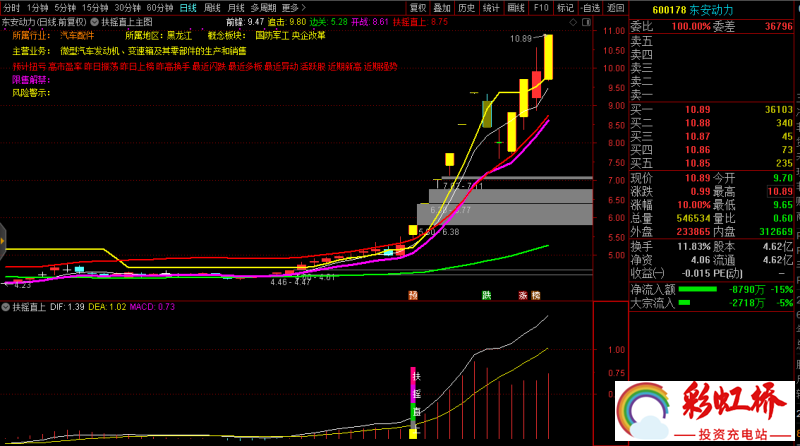
Task: Select the 15分钟 period tab
Action: tap(95, 8)
